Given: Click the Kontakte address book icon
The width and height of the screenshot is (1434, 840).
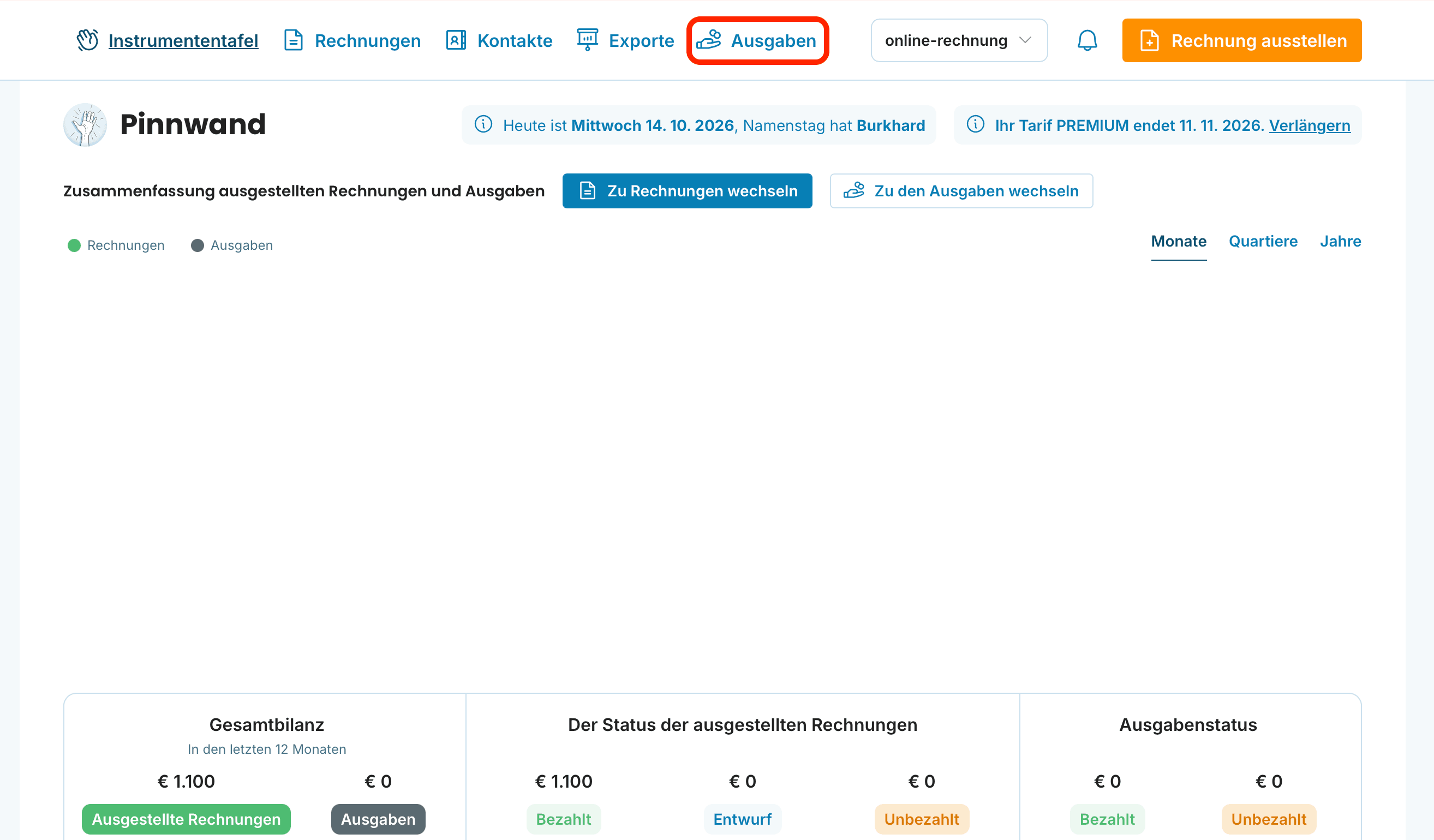Looking at the screenshot, I should [x=456, y=40].
